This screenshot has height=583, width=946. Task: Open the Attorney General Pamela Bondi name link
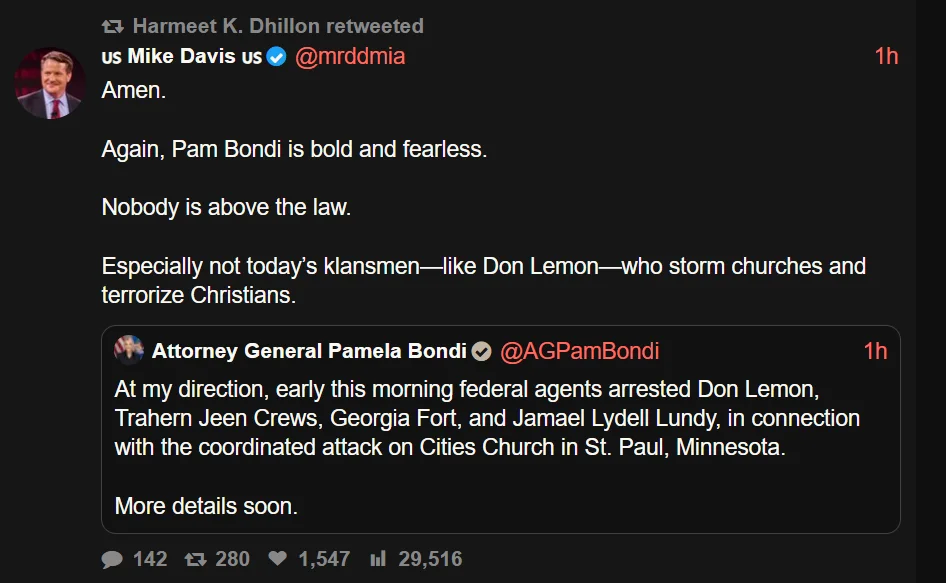(309, 351)
